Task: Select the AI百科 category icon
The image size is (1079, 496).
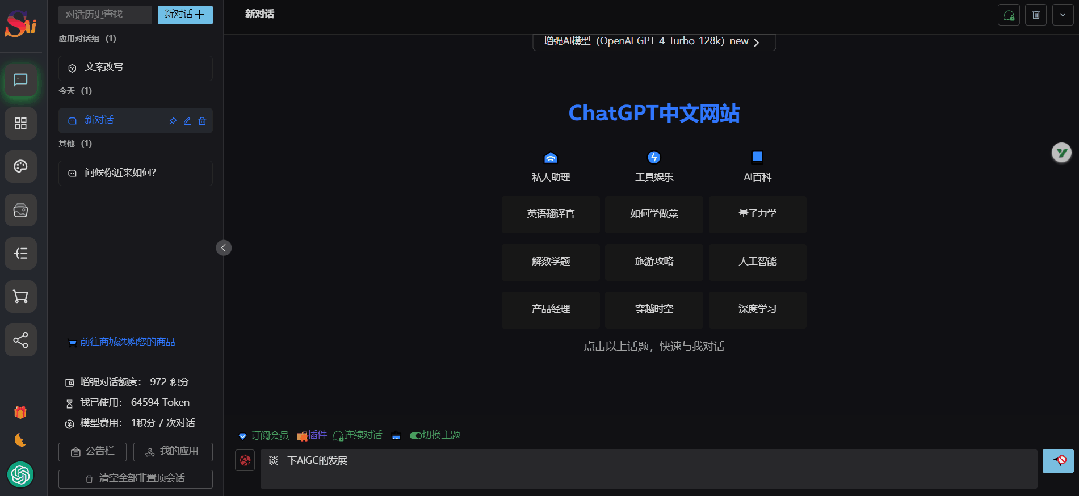Action: (x=757, y=156)
